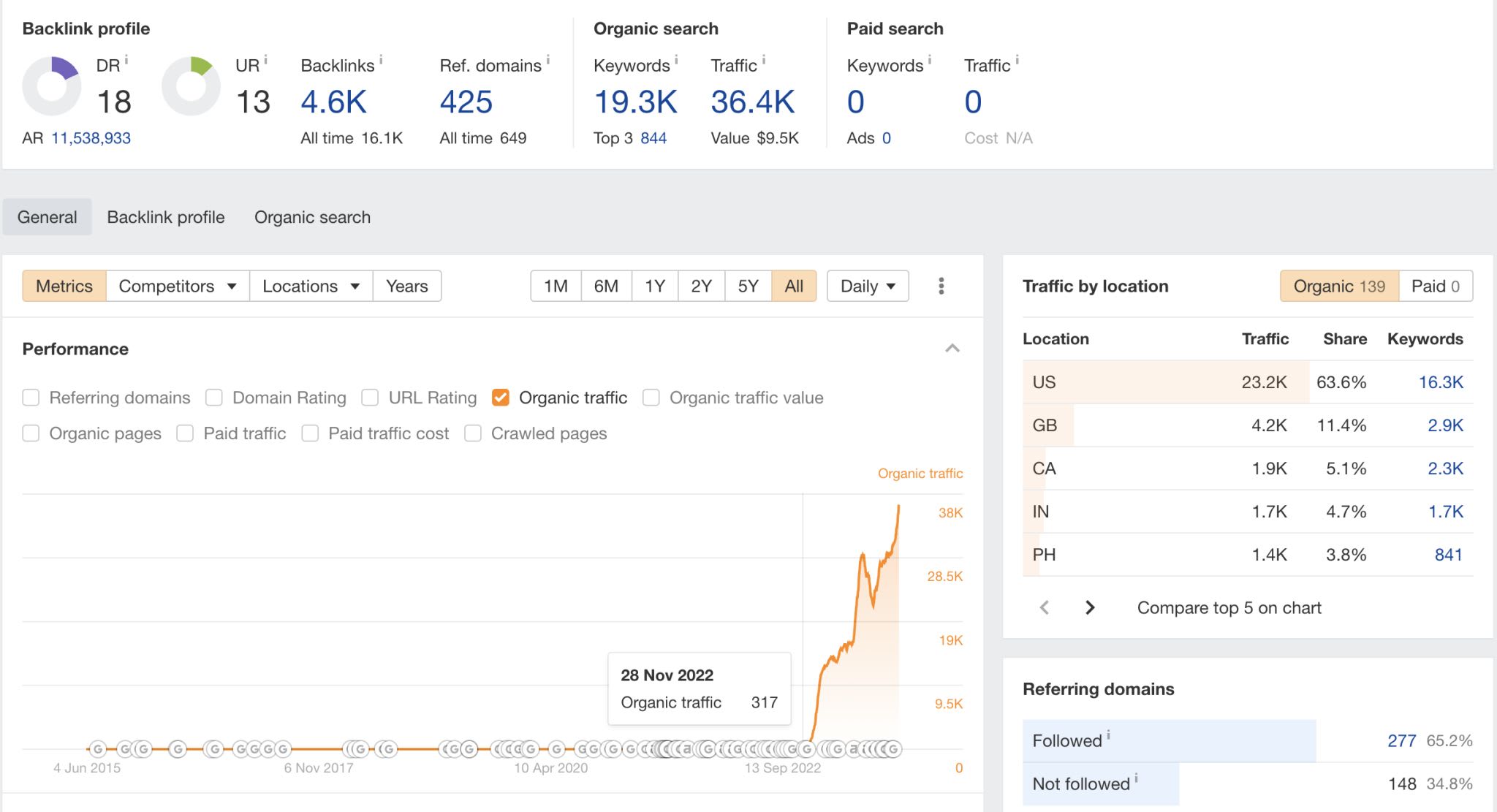Click the 16.3K US keywords link

coord(1440,382)
